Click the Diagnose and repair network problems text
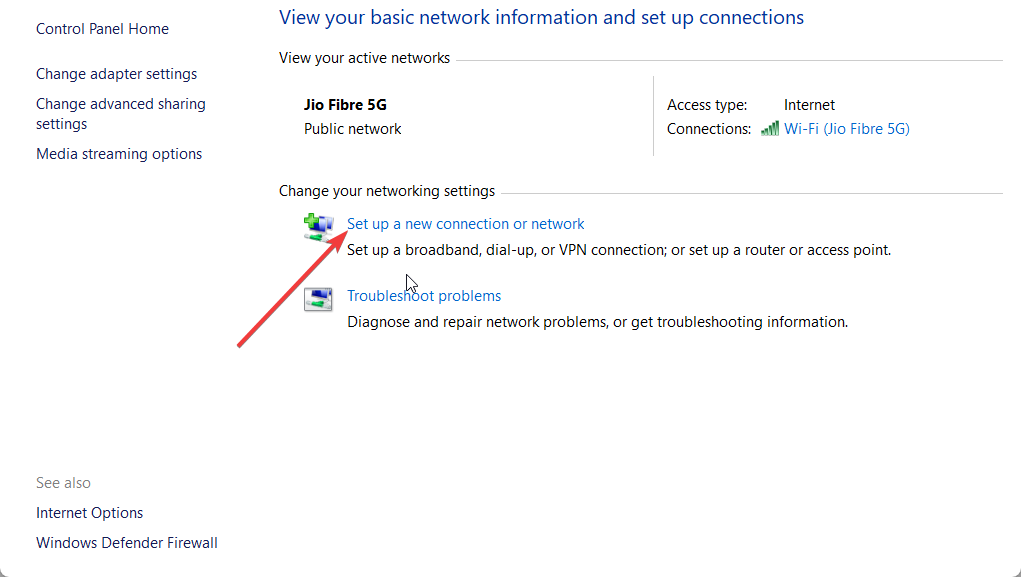Viewport: 1021px width, 577px height. 597,322
